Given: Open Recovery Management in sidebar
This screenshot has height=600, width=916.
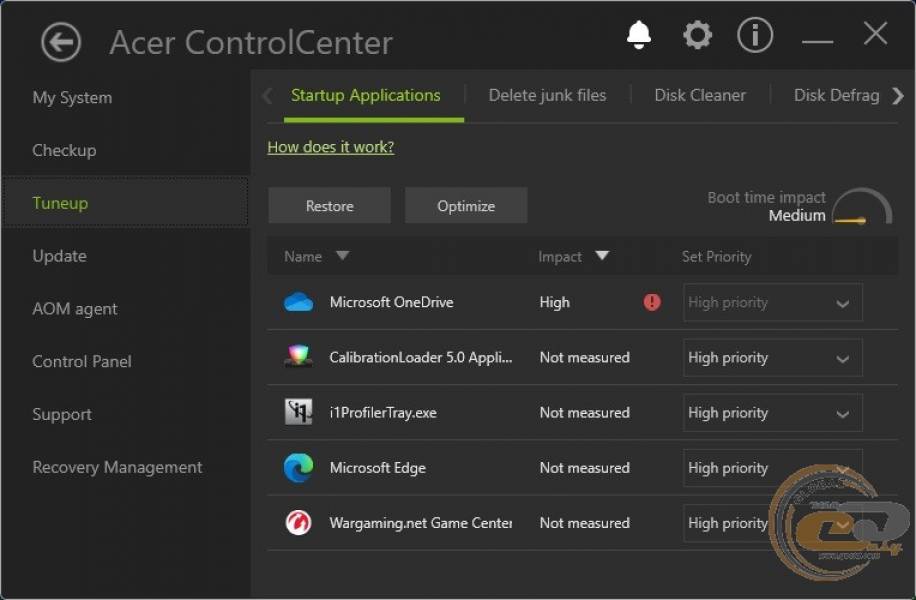Looking at the screenshot, I should 117,467.
